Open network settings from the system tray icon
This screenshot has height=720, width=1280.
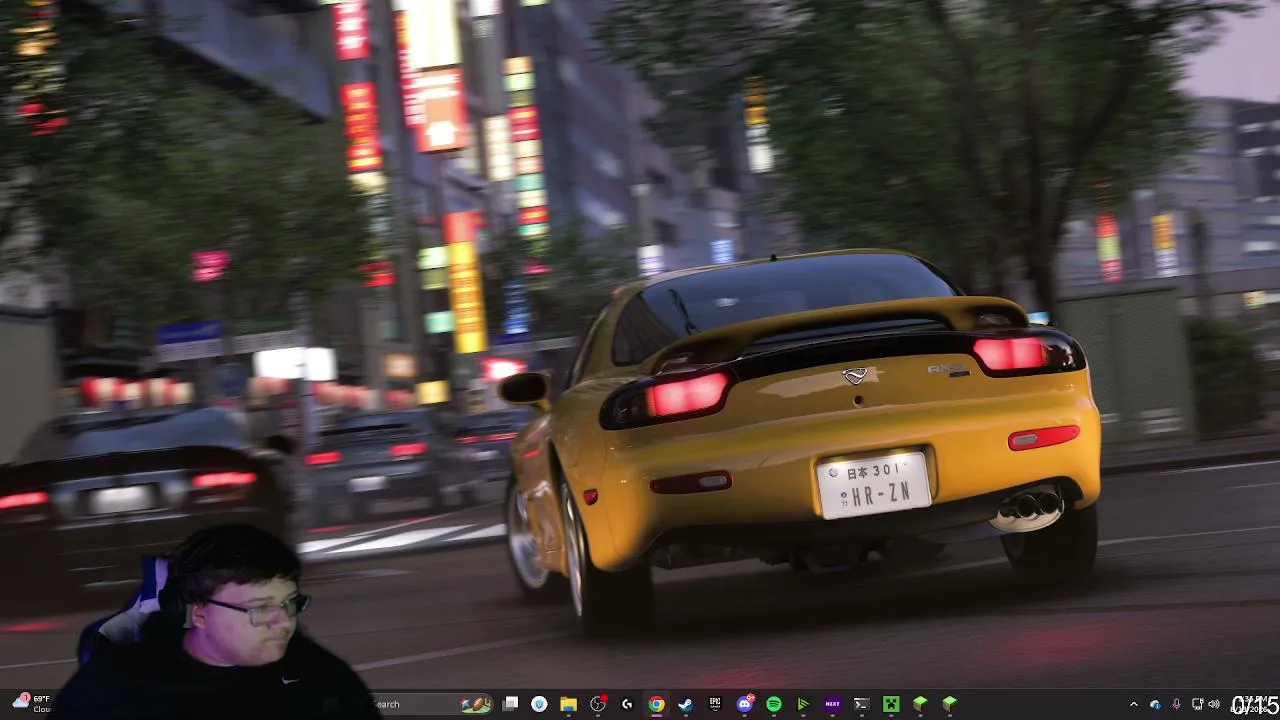click(1197, 704)
